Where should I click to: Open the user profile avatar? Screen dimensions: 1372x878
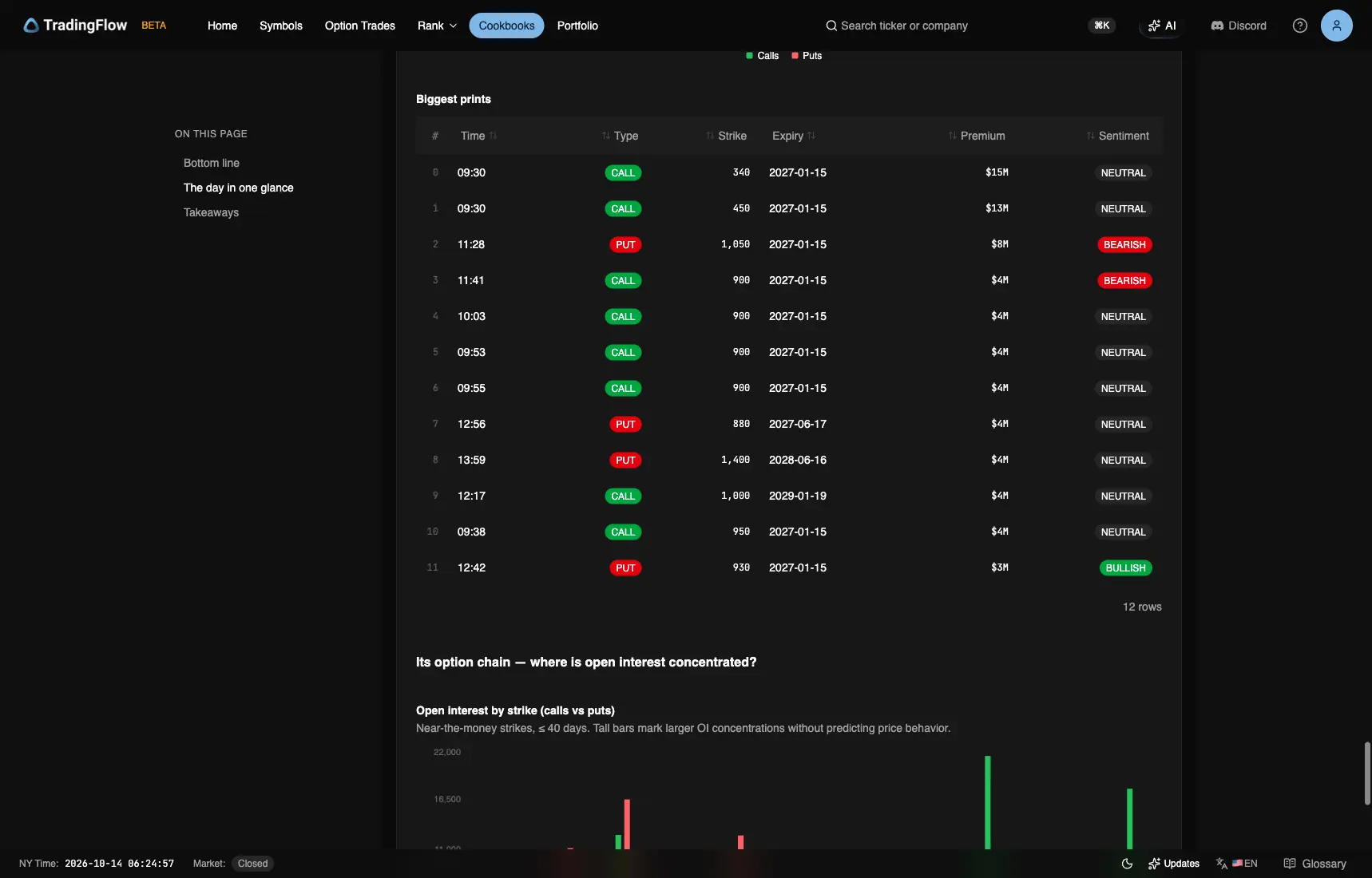1337,26
